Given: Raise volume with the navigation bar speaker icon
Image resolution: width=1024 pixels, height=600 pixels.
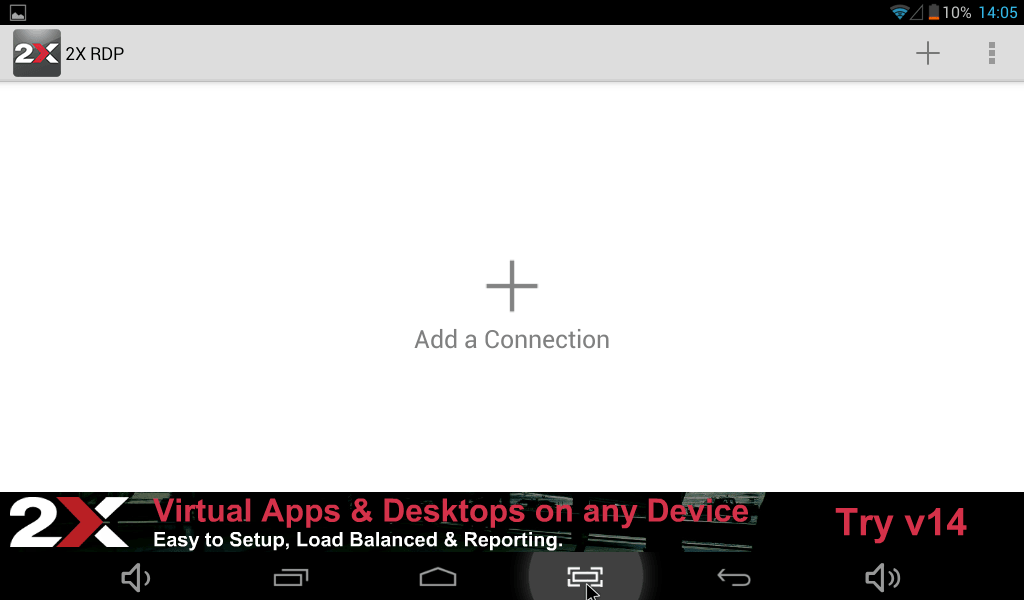Looking at the screenshot, I should pyautogui.click(x=883, y=578).
